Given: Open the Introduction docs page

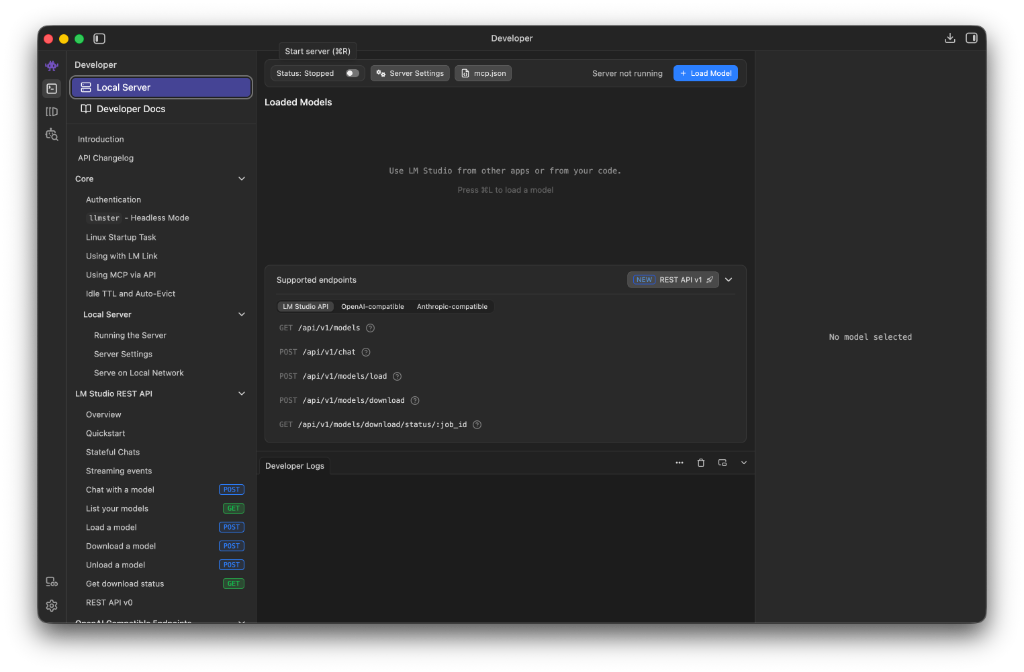Looking at the screenshot, I should [101, 139].
